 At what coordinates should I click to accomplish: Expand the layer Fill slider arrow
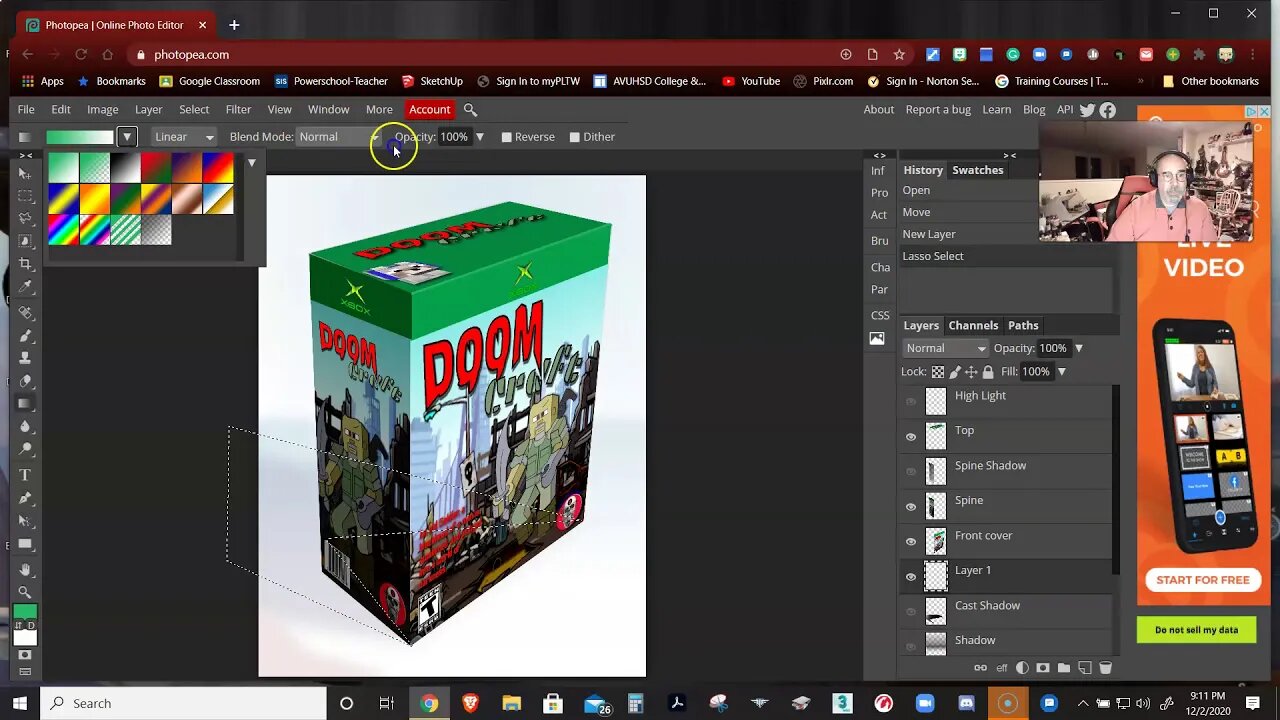coord(1062,372)
